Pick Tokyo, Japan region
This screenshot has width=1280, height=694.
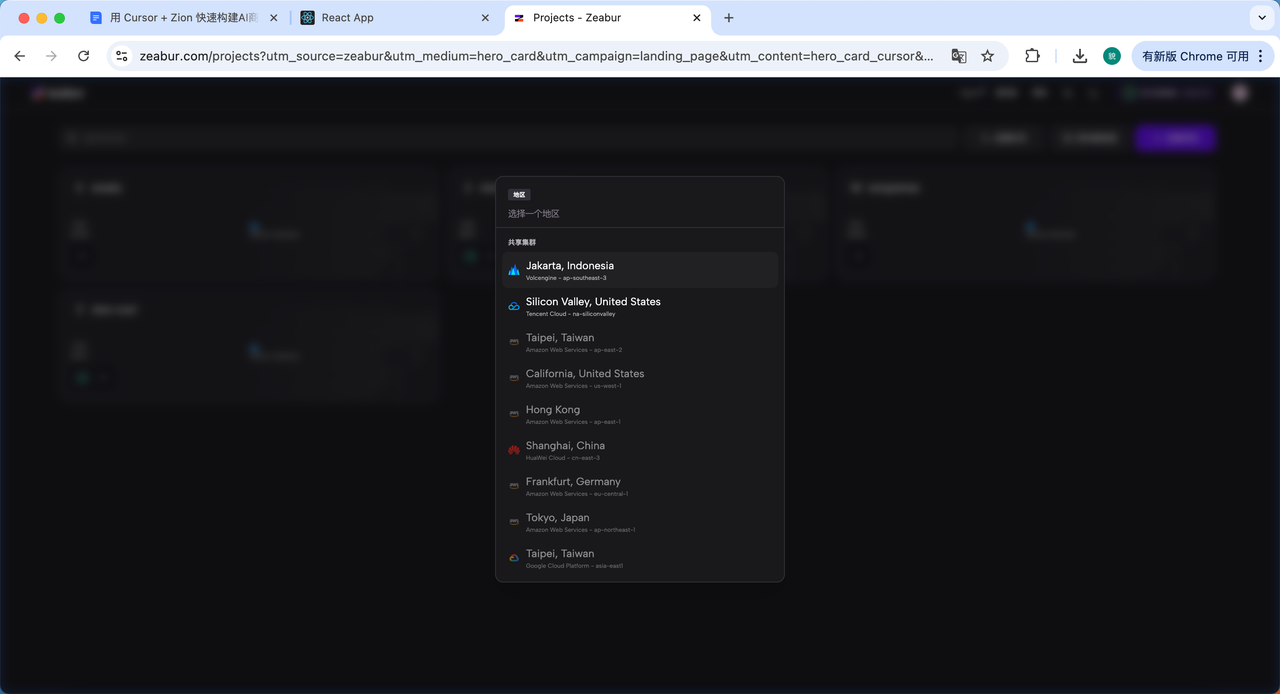(x=640, y=522)
